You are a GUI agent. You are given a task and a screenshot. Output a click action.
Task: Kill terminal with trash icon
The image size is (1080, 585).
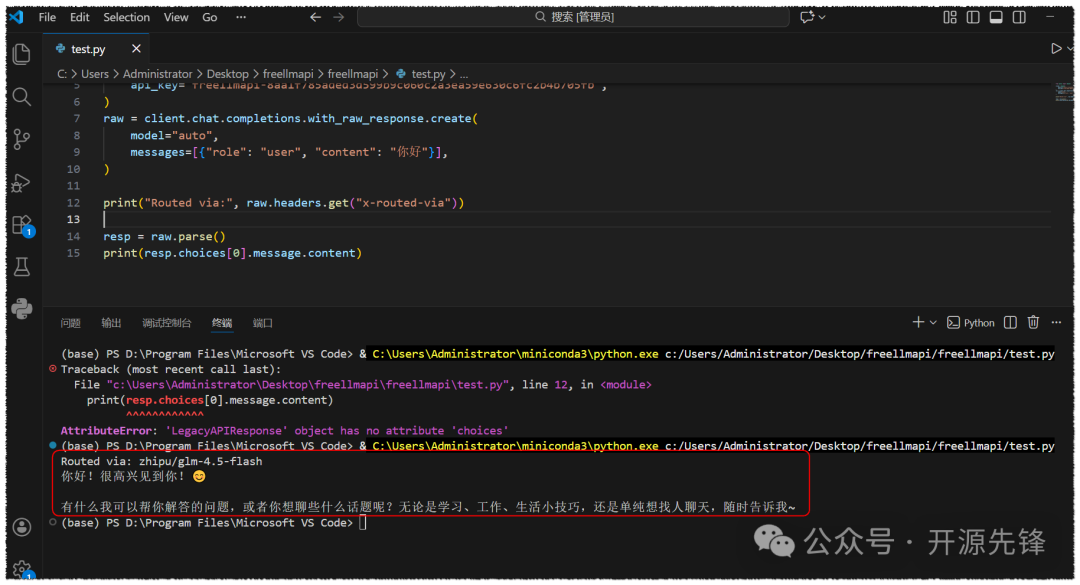1033,322
